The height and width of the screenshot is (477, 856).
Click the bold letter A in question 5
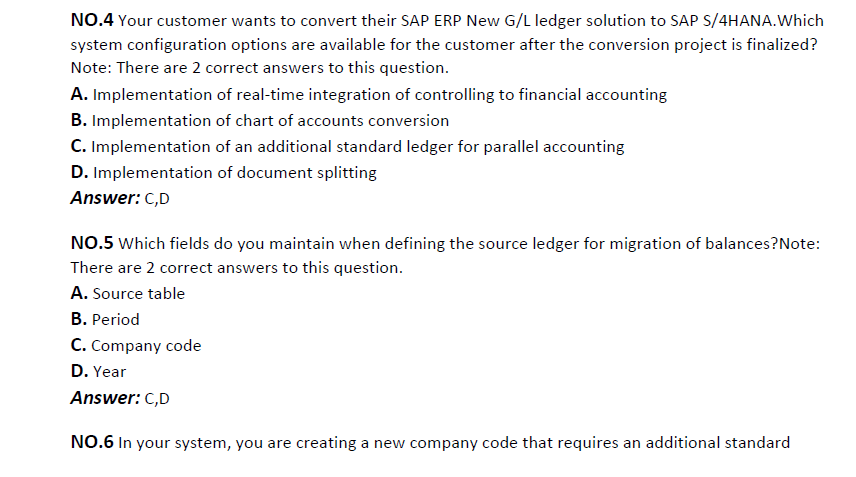coord(79,294)
